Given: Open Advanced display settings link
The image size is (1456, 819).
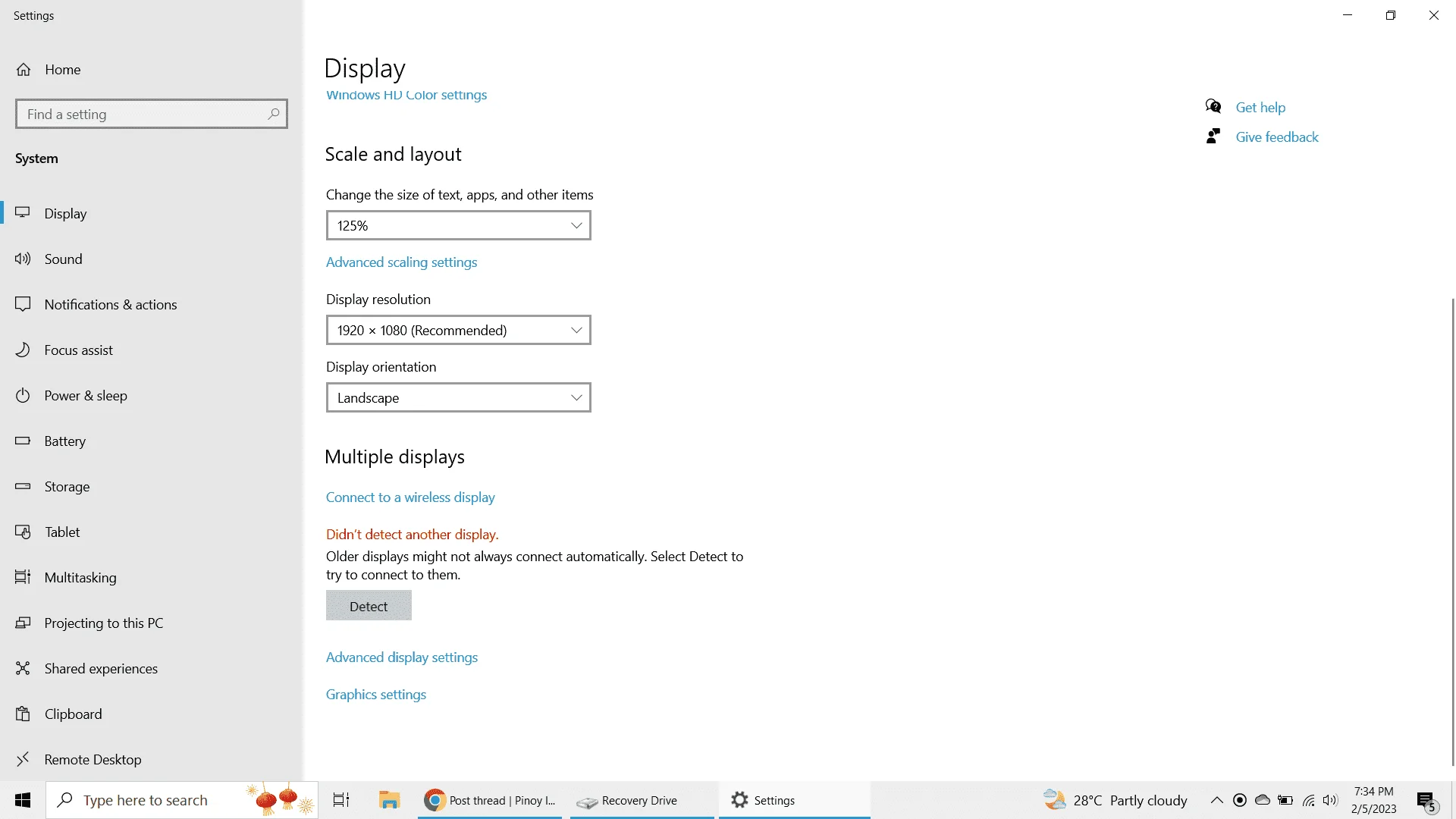Looking at the screenshot, I should (x=402, y=657).
